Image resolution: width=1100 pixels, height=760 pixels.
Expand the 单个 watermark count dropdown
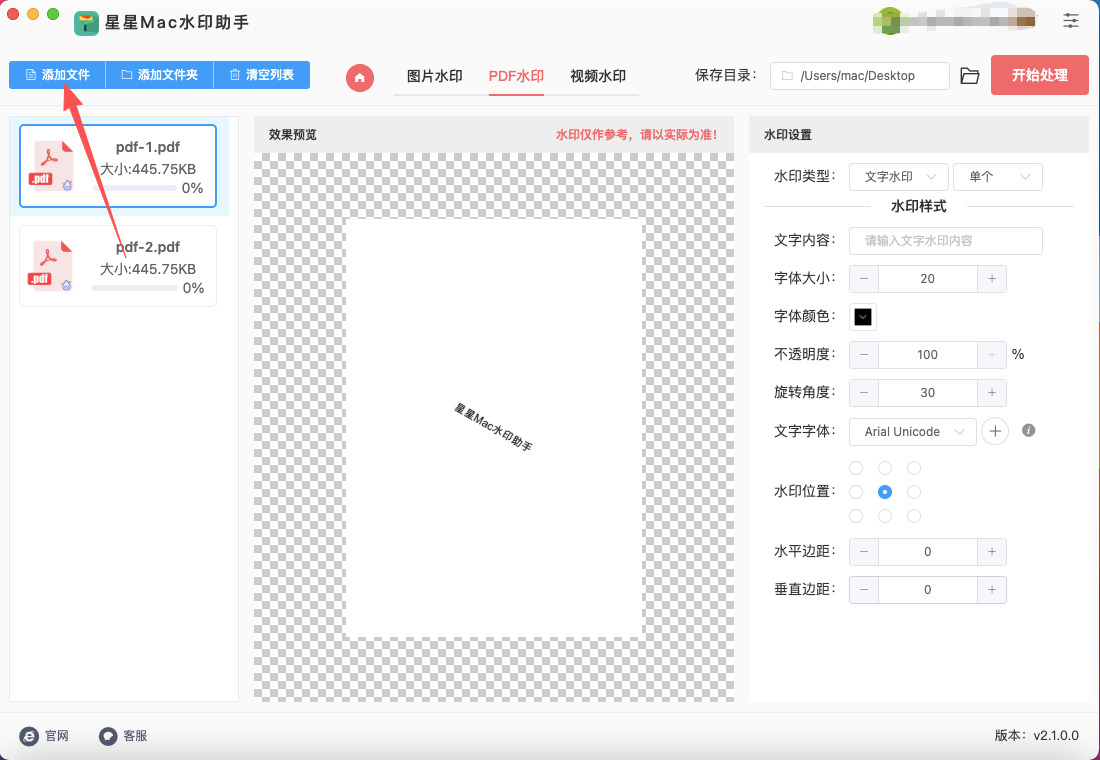click(x=997, y=177)
